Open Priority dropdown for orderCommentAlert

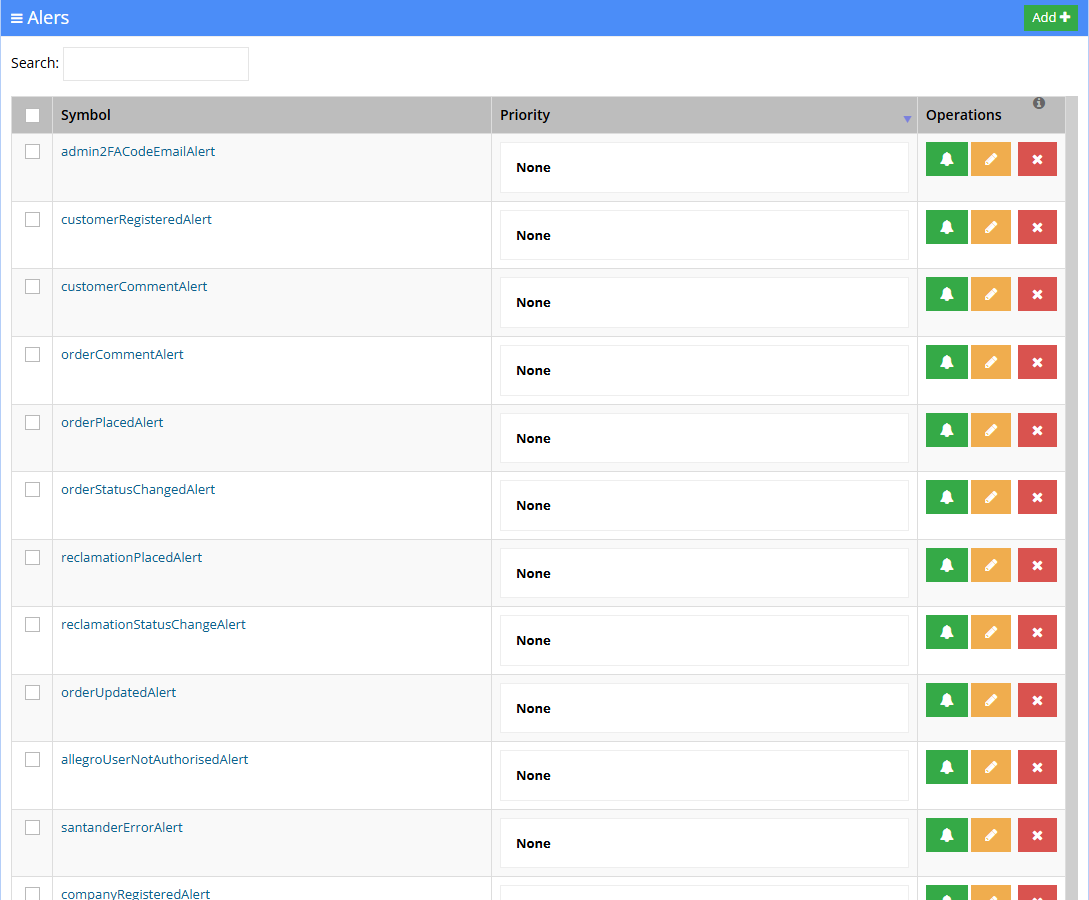(x=704, y=370)
